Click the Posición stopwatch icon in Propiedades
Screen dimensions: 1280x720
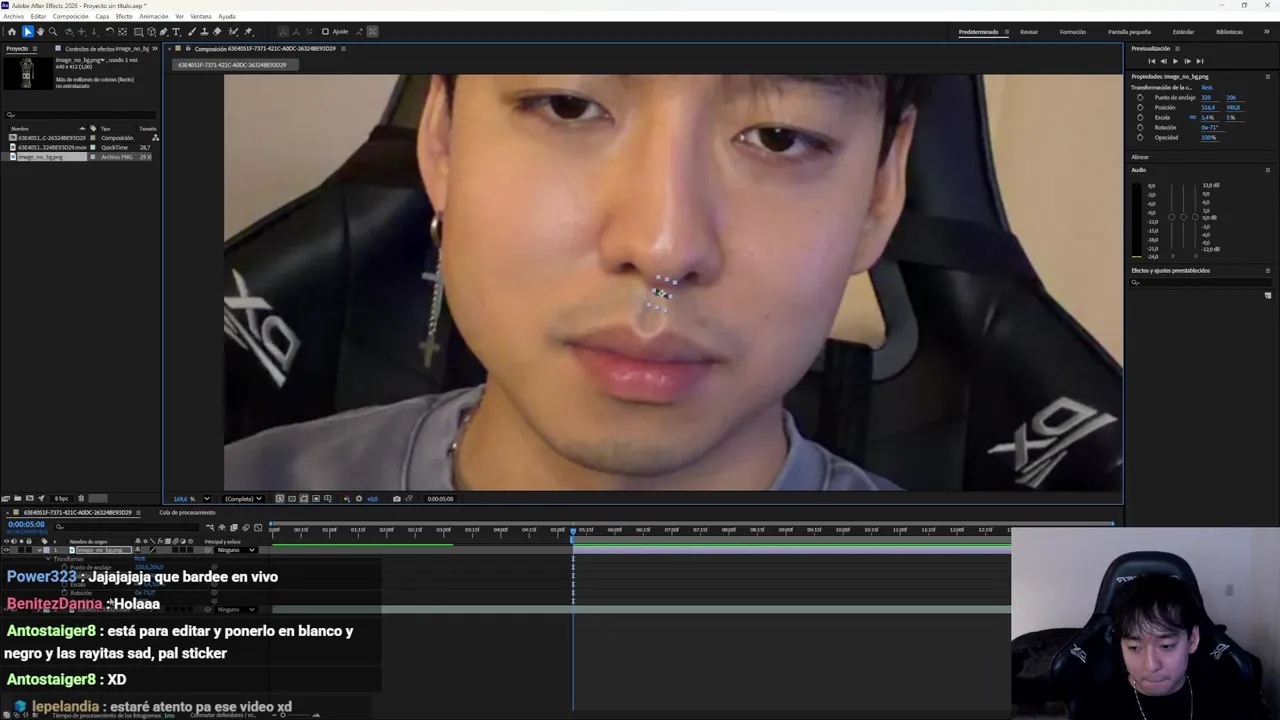pyautogui.click(x=1140, y=107)
